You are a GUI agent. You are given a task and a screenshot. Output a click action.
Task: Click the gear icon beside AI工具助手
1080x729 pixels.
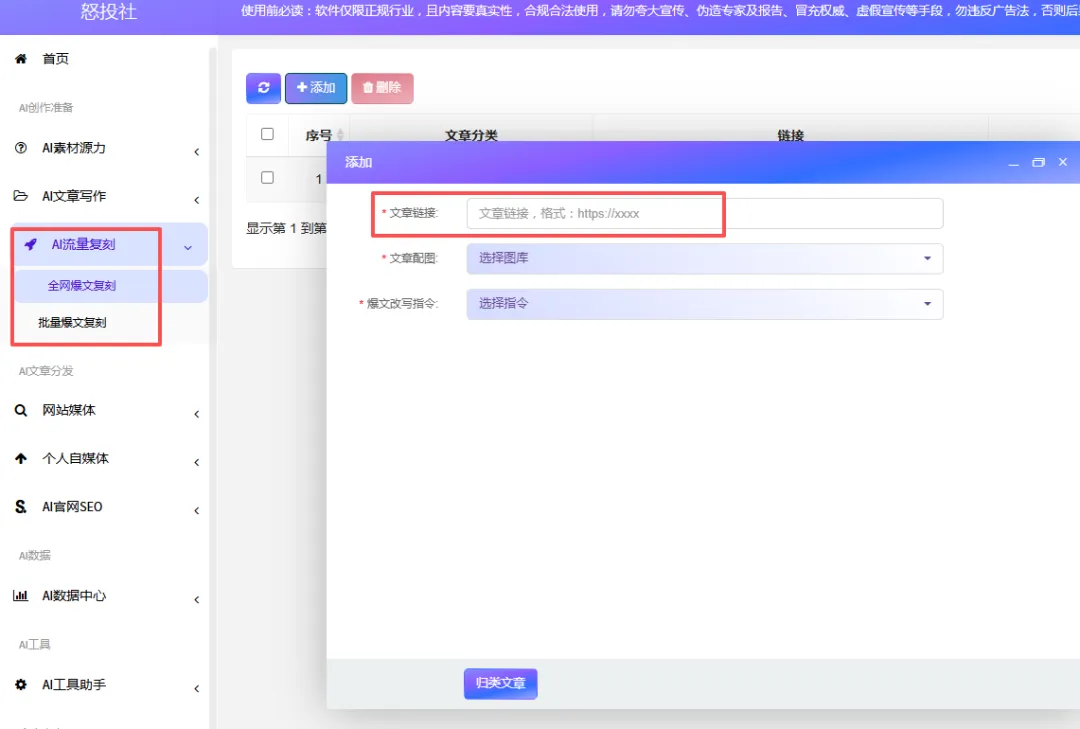(22, 684)
